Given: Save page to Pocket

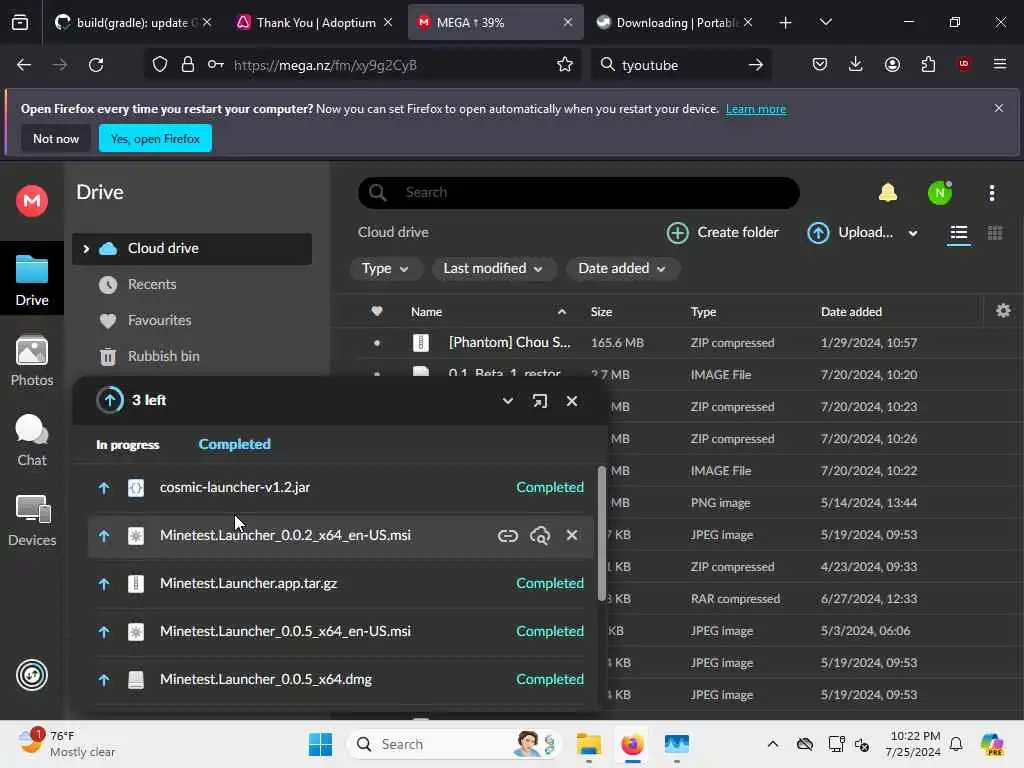Looking at the screenshot, I should pyautogui.click(x=820, y=64).
